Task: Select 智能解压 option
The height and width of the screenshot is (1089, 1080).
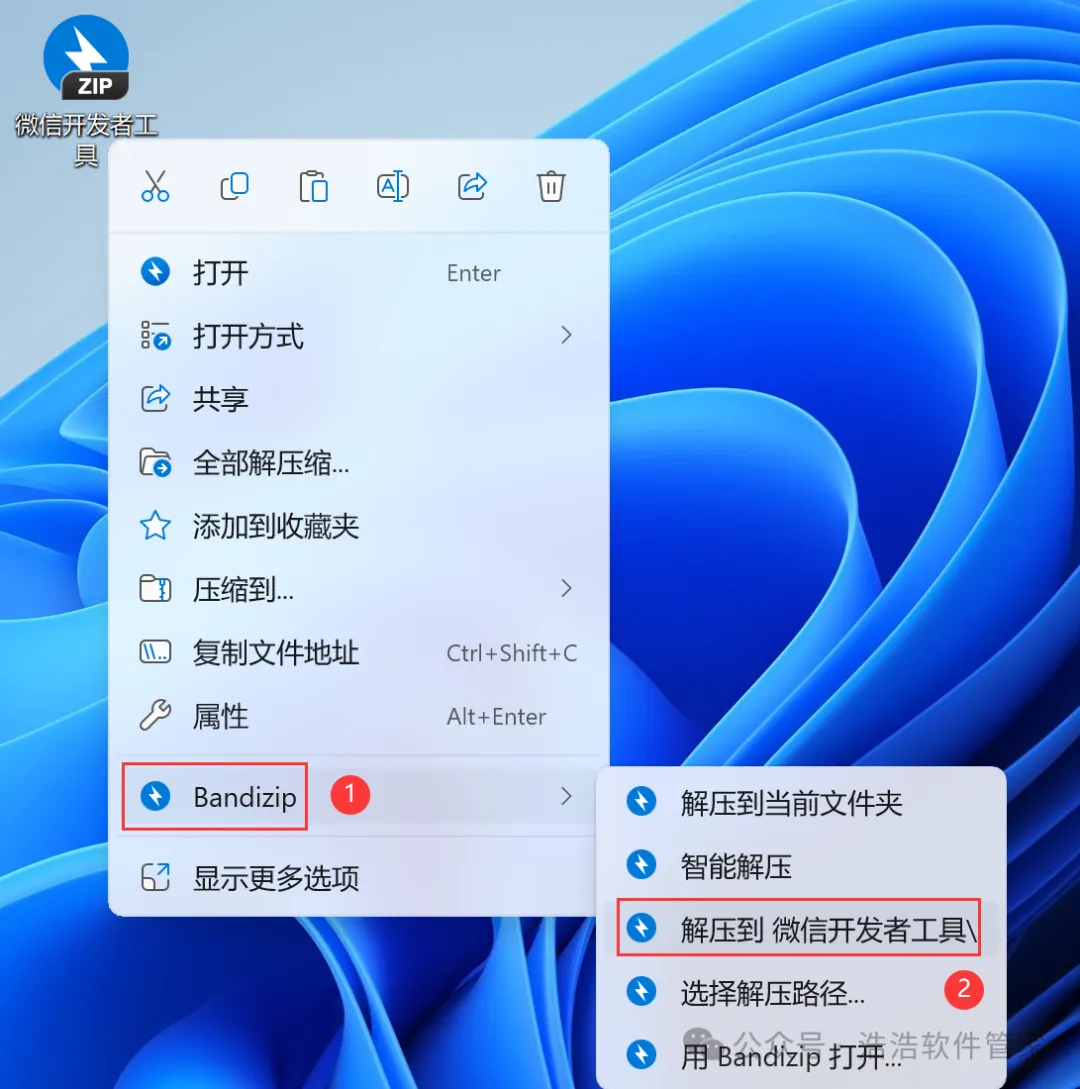Action: tap(801, 865)
